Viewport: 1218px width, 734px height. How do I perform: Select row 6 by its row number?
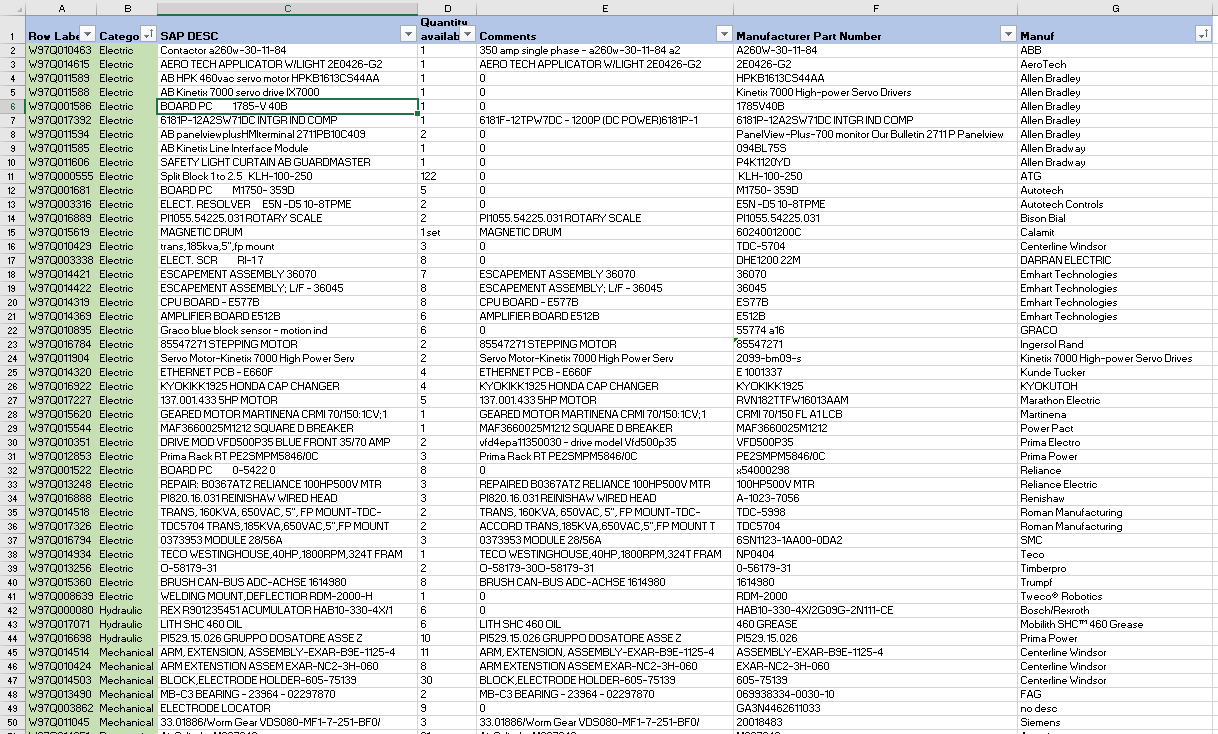pyautogui.click(x=13, y=106)
